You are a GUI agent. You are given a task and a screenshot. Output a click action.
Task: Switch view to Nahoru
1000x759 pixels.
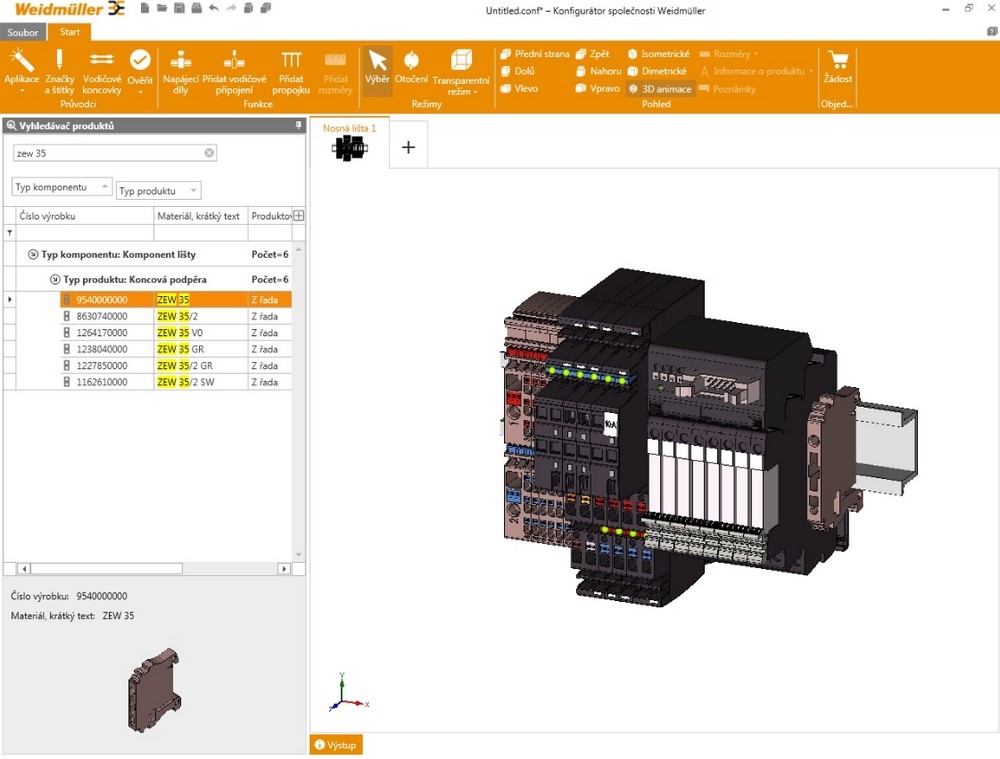pyautogui.click(x=598, y=71)
